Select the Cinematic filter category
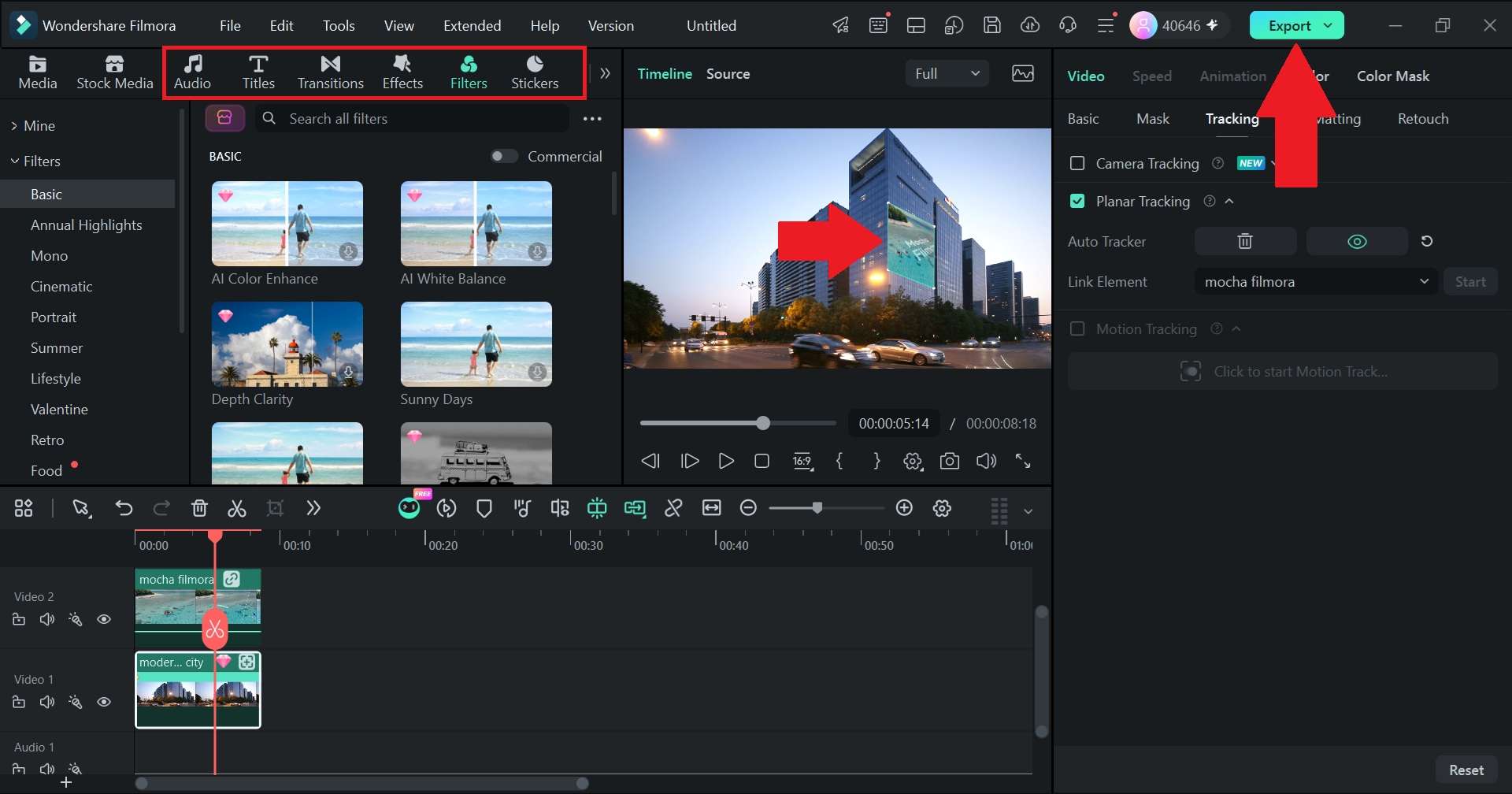 pos(61,287)
